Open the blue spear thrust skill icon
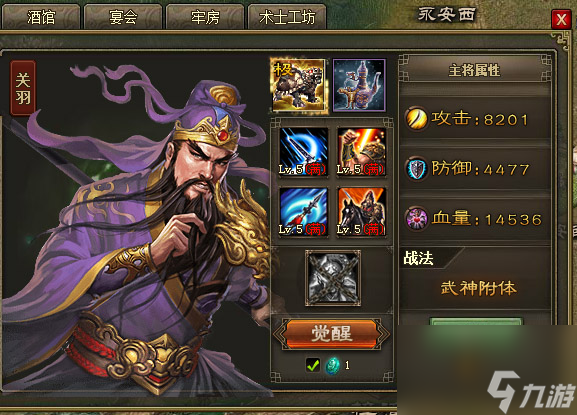The height and width of the screenshot is (415, 577). 303,212
